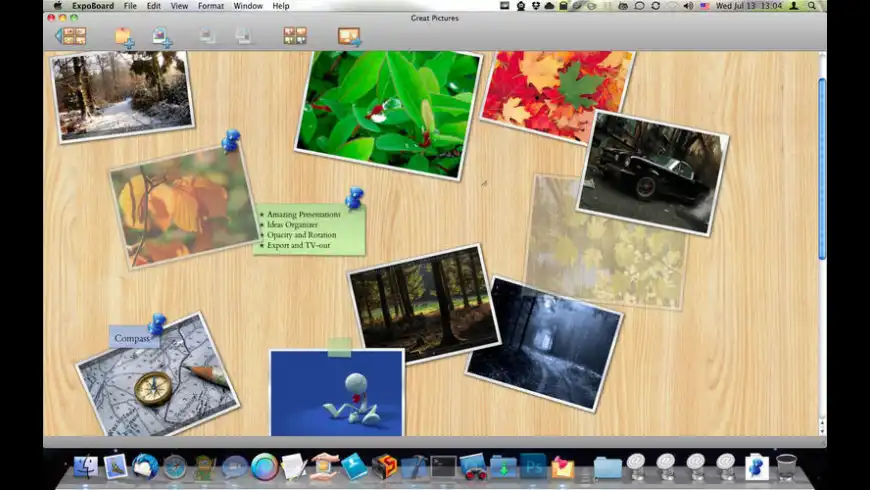Click the blue pushpin on green note
The height and width of the screenshot is (490, 870).
coord(354,197)
